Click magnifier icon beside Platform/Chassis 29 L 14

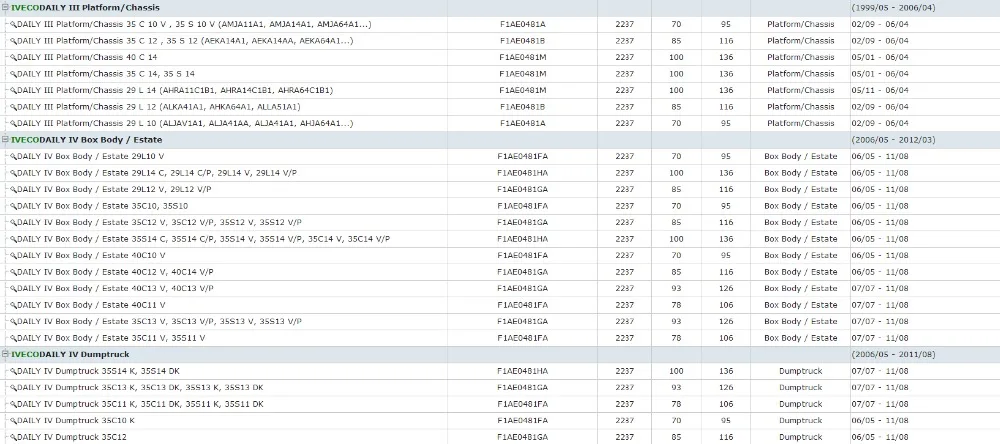click(13, 91)
